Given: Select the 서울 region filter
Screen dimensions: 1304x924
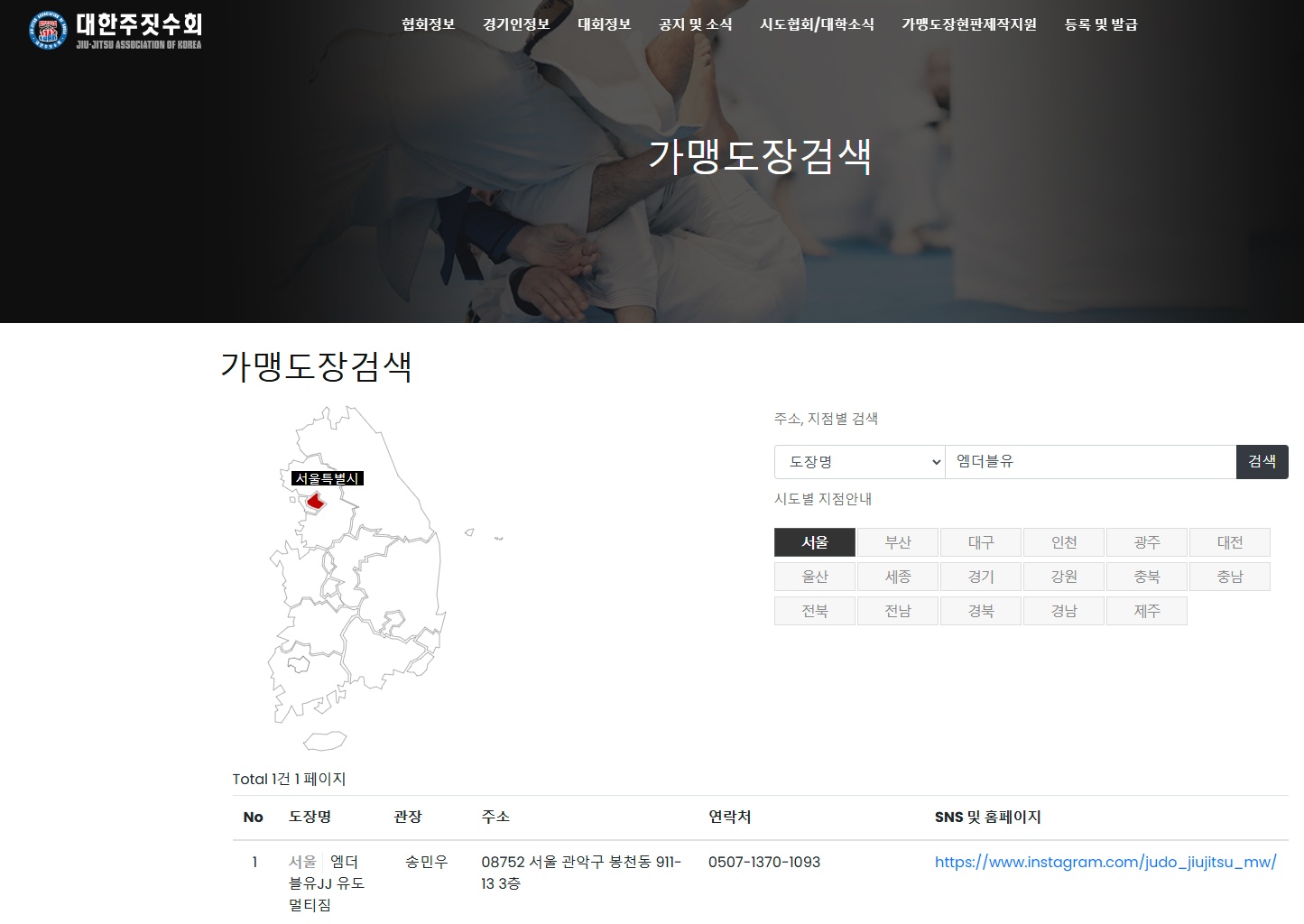Looking at the screenshot, I should (x=815, y=542).
